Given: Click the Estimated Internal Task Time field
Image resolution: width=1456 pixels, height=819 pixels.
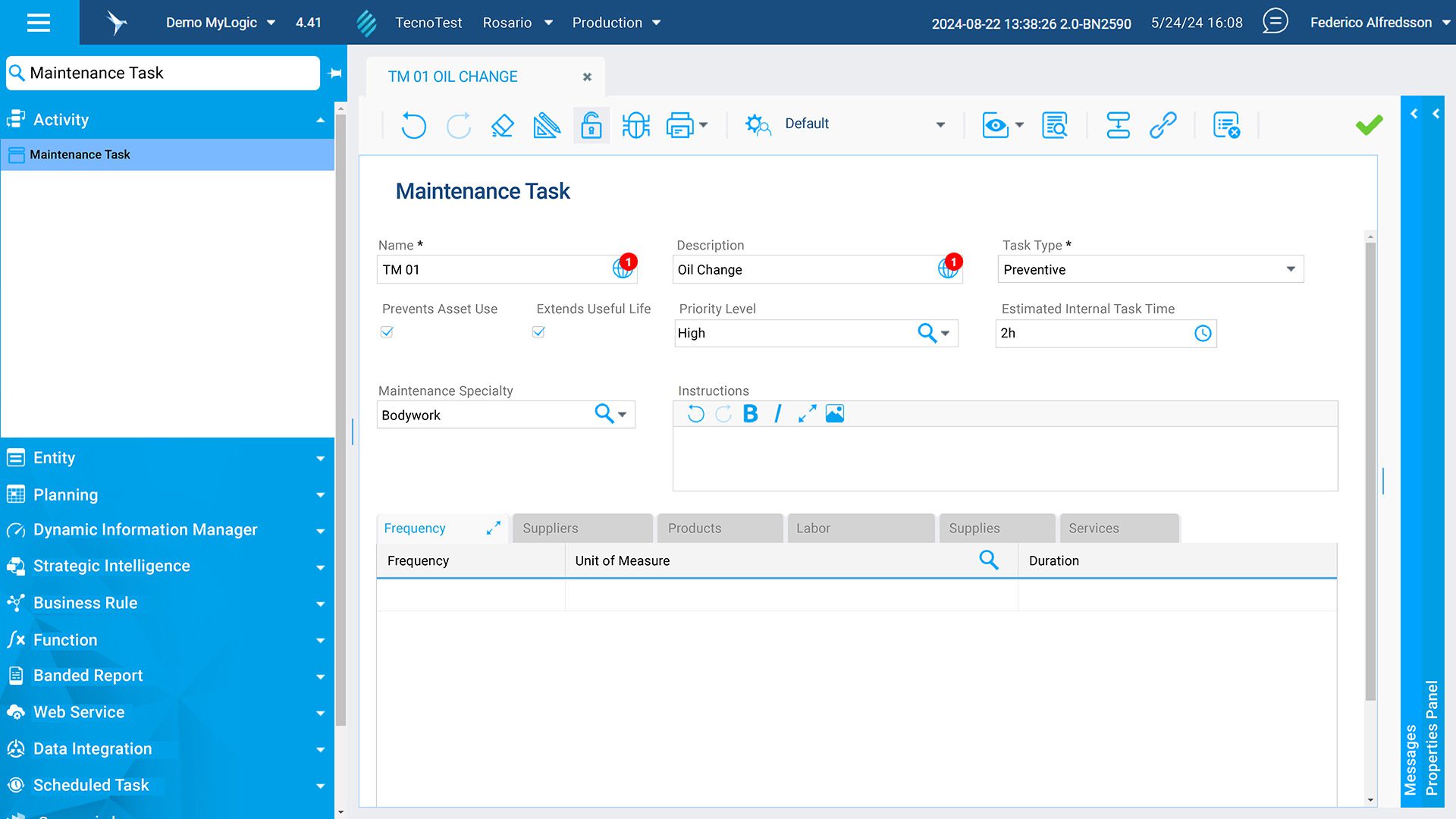Looking at the screenshot, I should pos(1093,334).
